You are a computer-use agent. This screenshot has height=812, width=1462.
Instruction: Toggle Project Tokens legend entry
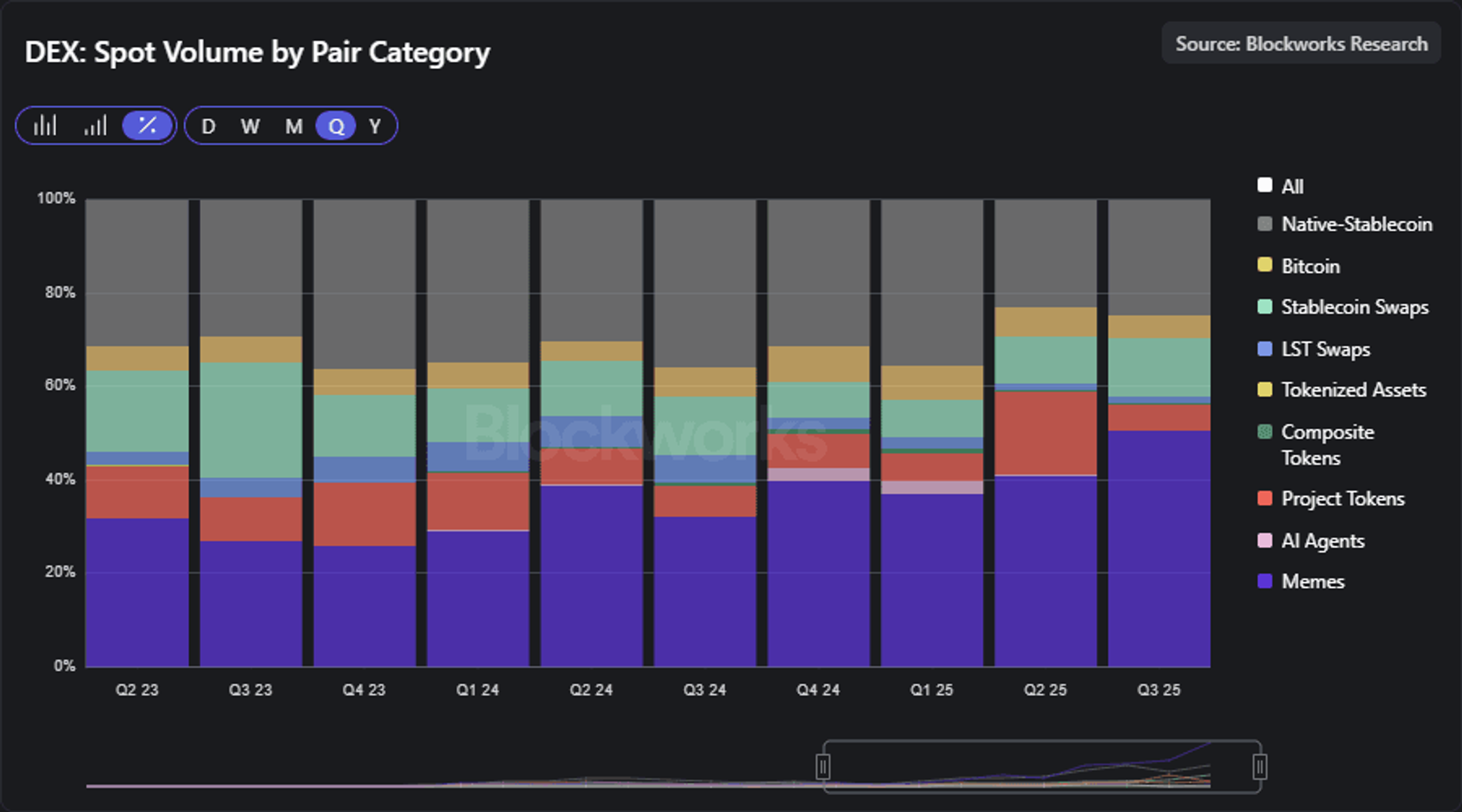1331,499
